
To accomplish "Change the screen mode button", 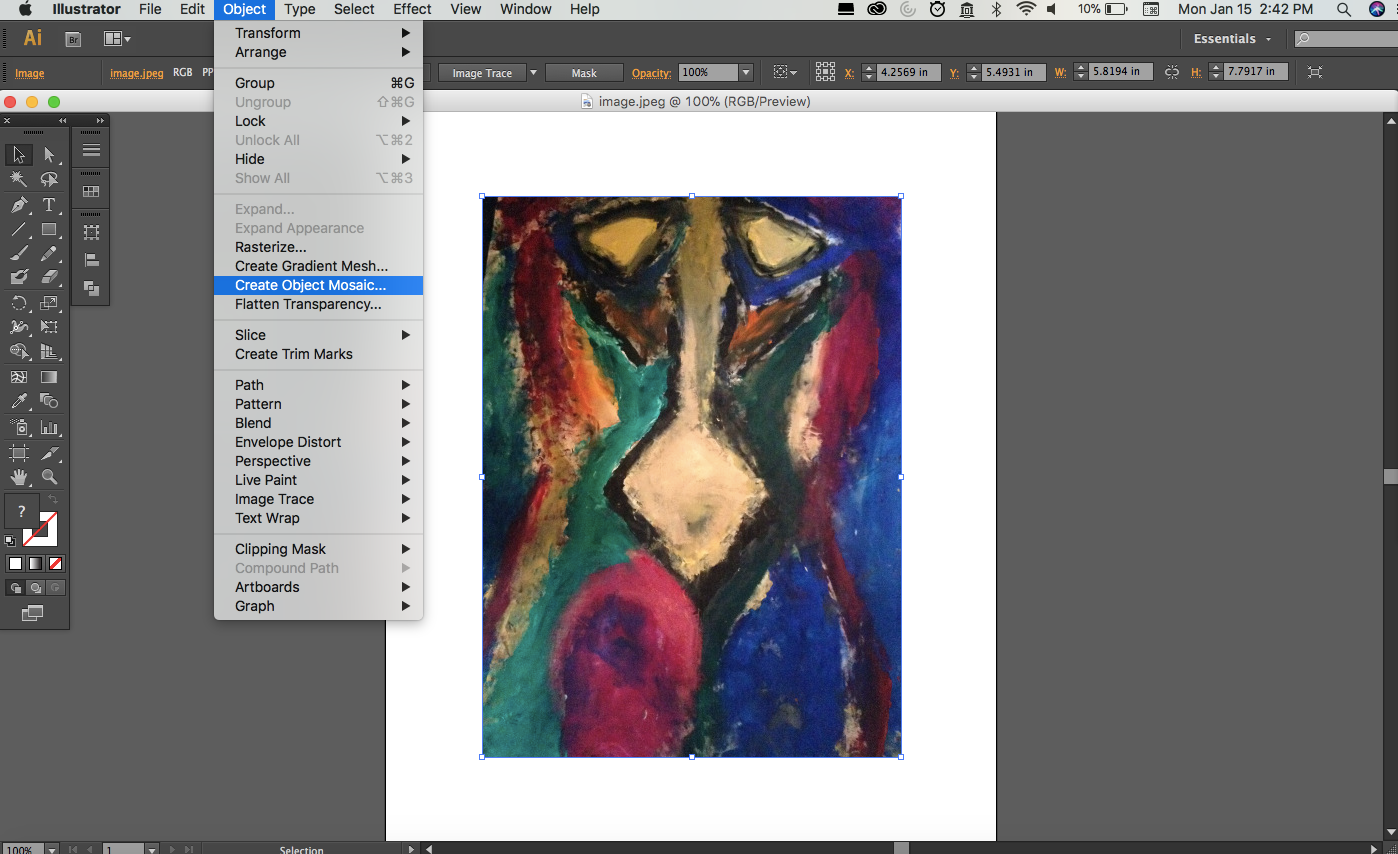I will click(x=32, y=614).
